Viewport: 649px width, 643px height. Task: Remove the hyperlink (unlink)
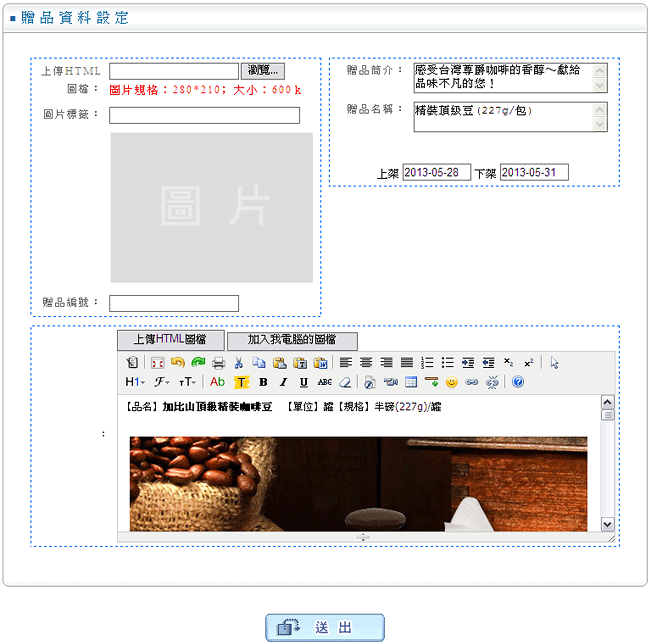tap(492, 382)
